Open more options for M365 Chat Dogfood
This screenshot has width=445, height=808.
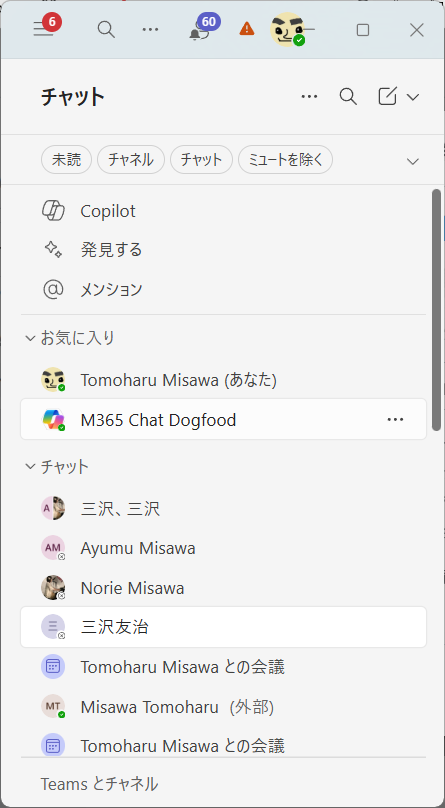395,419
